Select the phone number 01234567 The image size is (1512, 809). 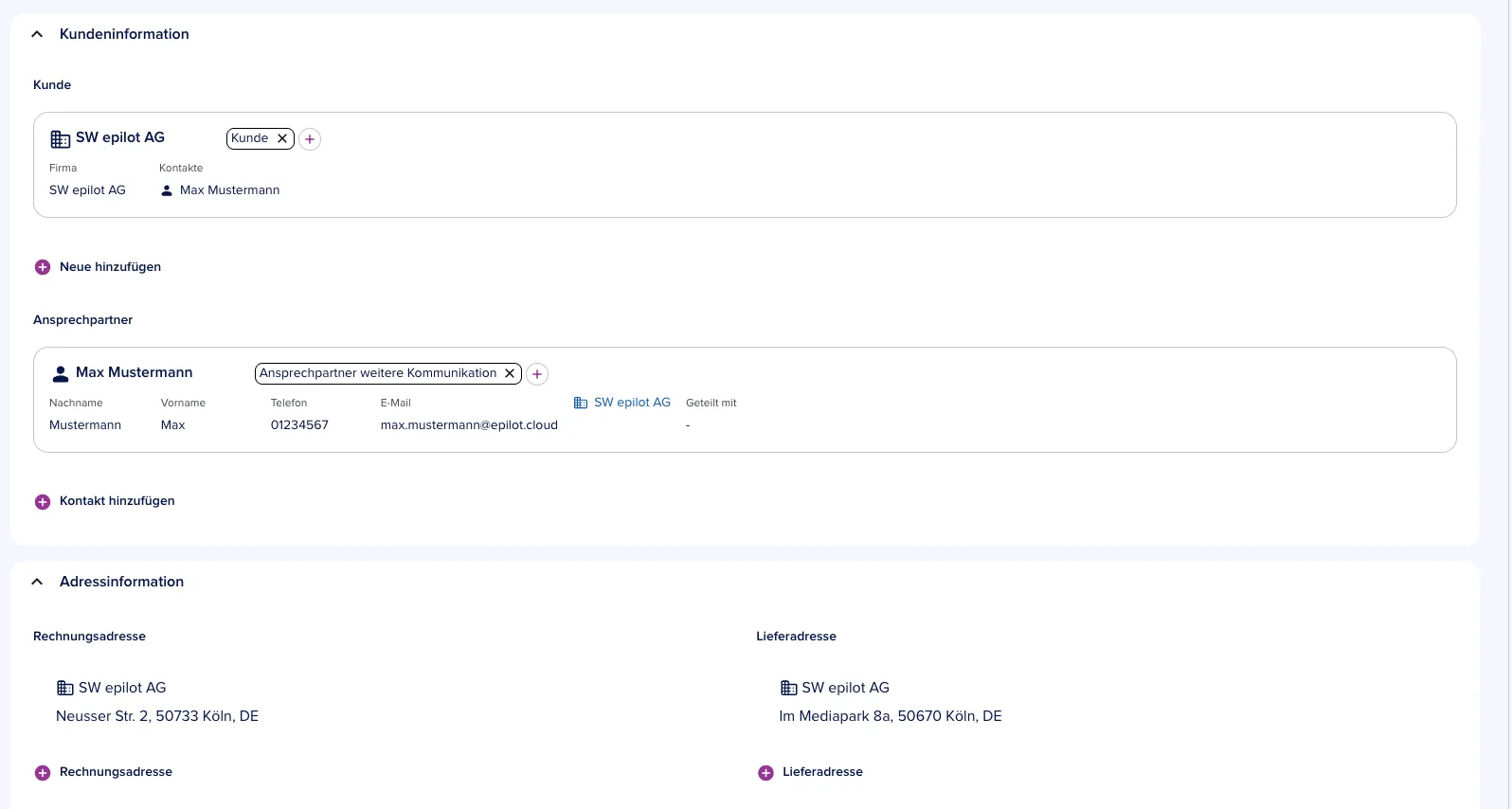[x=299, y=425]
